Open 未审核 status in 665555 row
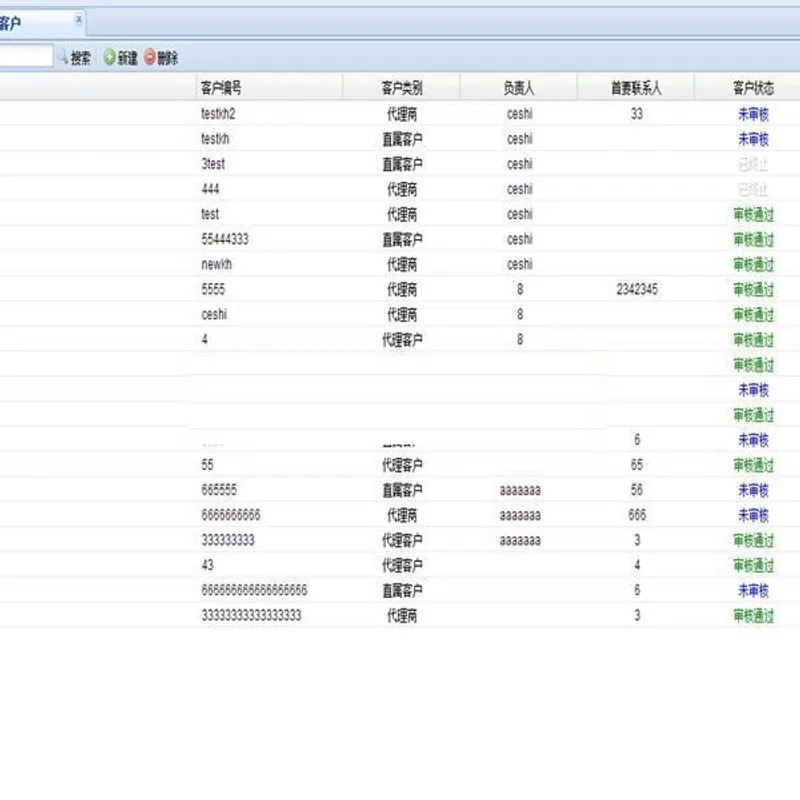 [754, 490]
